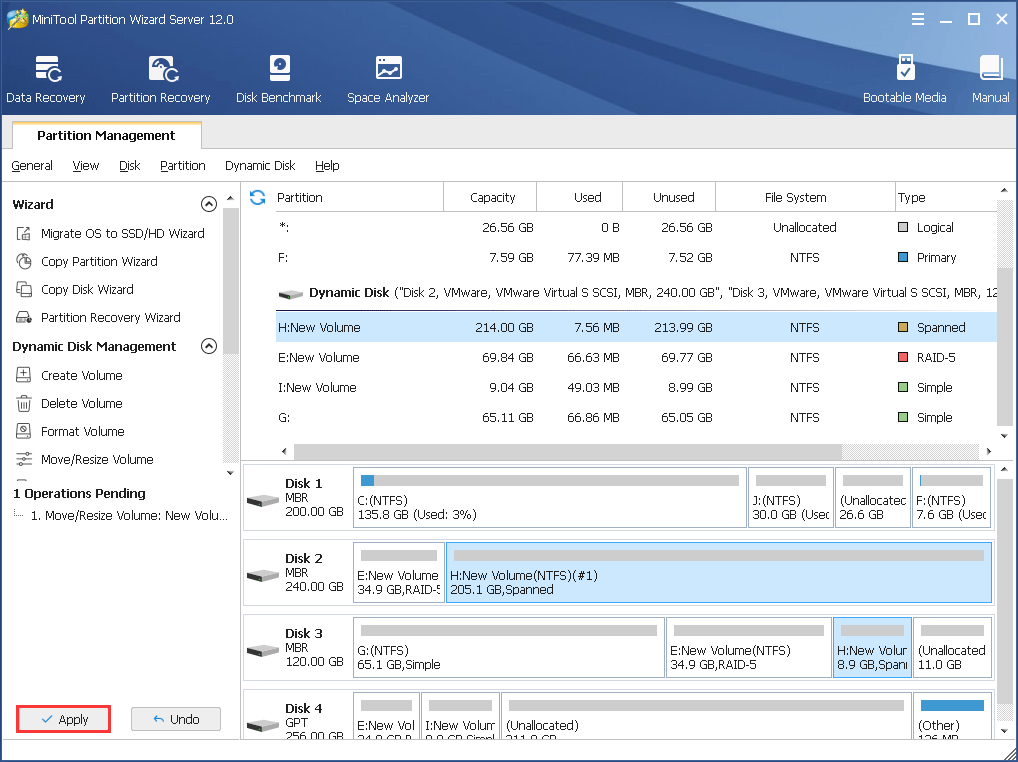Open the Manual

(x=990, y=79)
